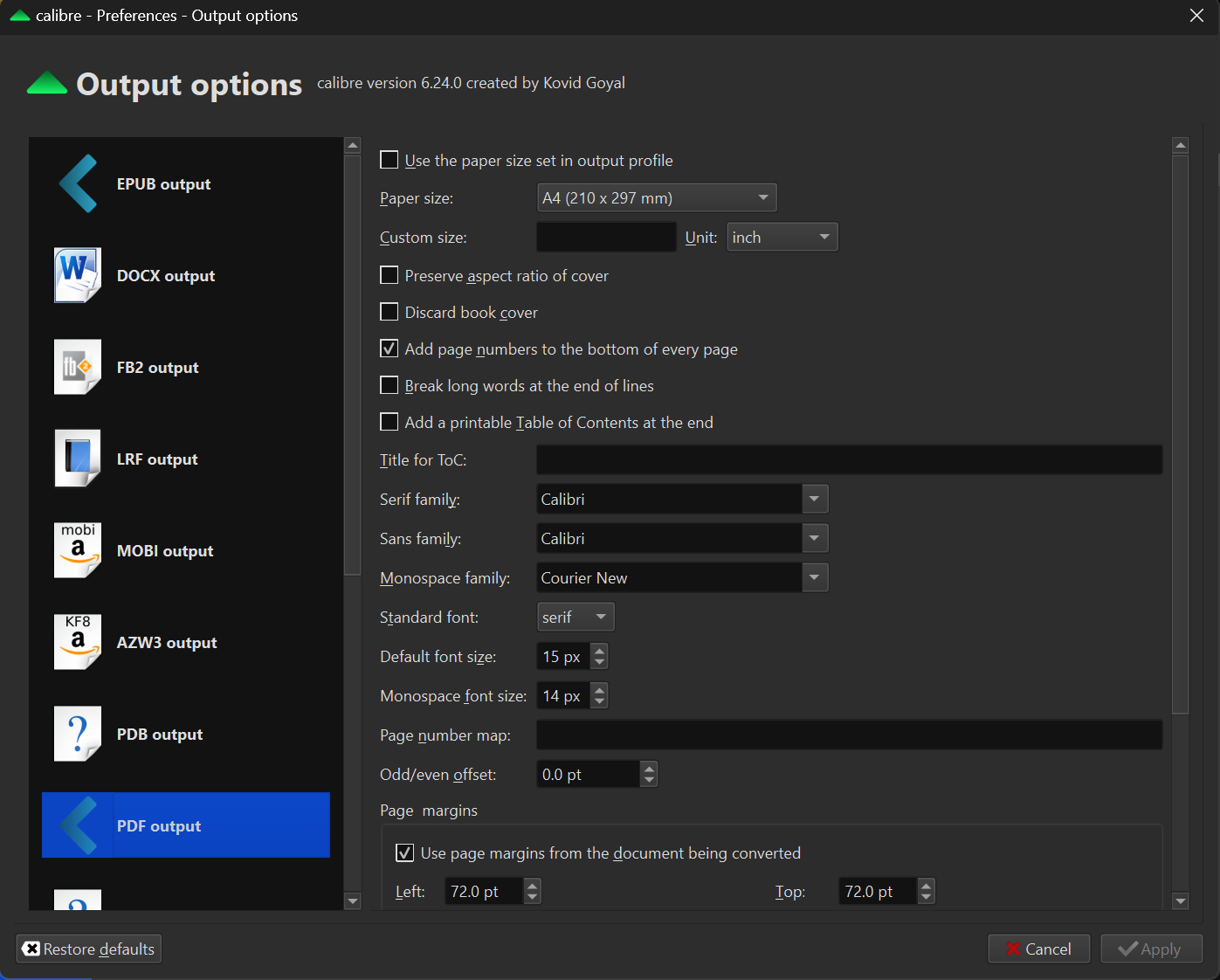This screenshot has width=1220, height=980.
Task: Decrease the Odd/even offset value
Action: (x=649, y=781)
